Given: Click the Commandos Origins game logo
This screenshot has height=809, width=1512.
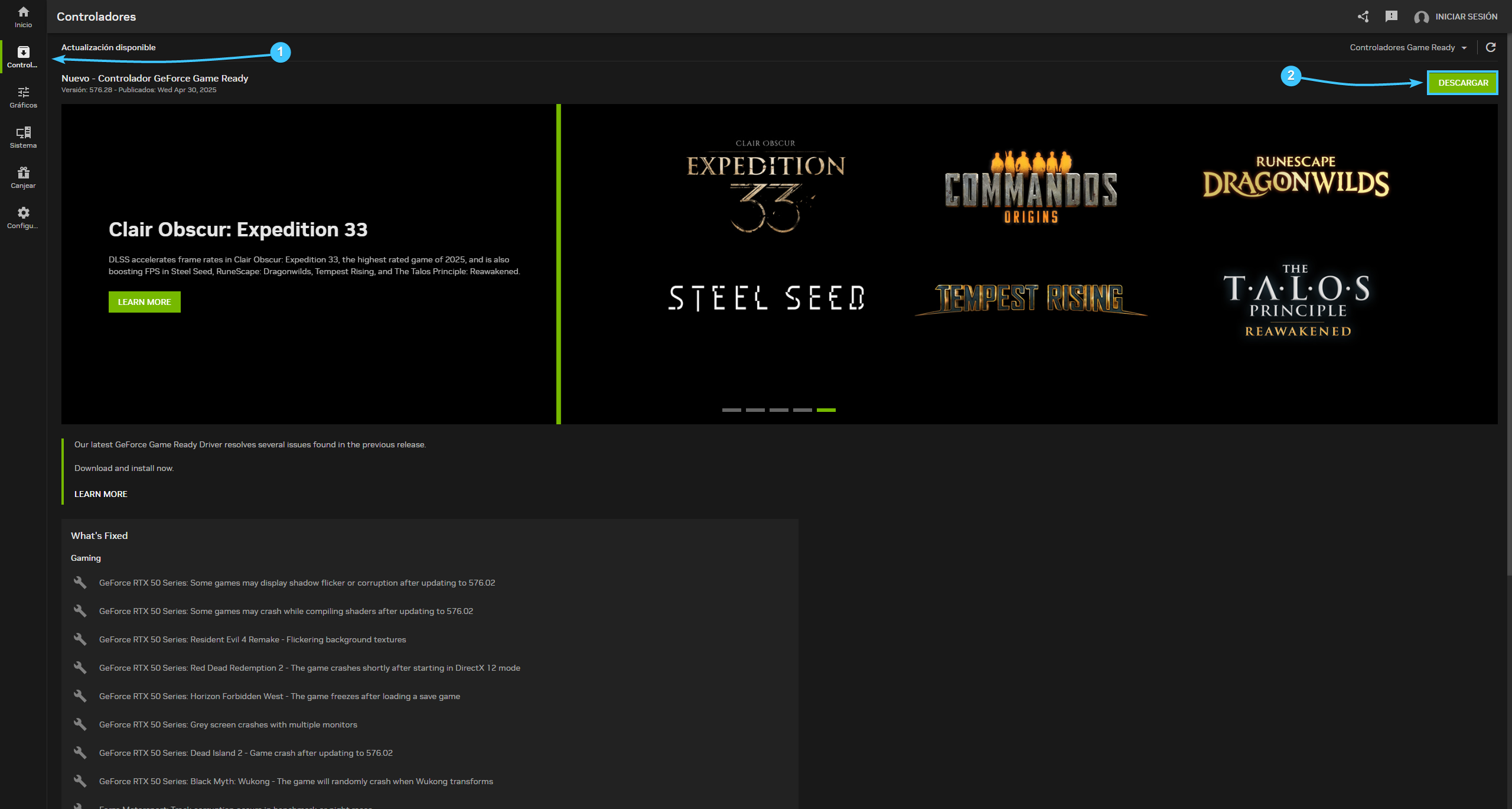Looking at the screenshot, I should 1031,187.
